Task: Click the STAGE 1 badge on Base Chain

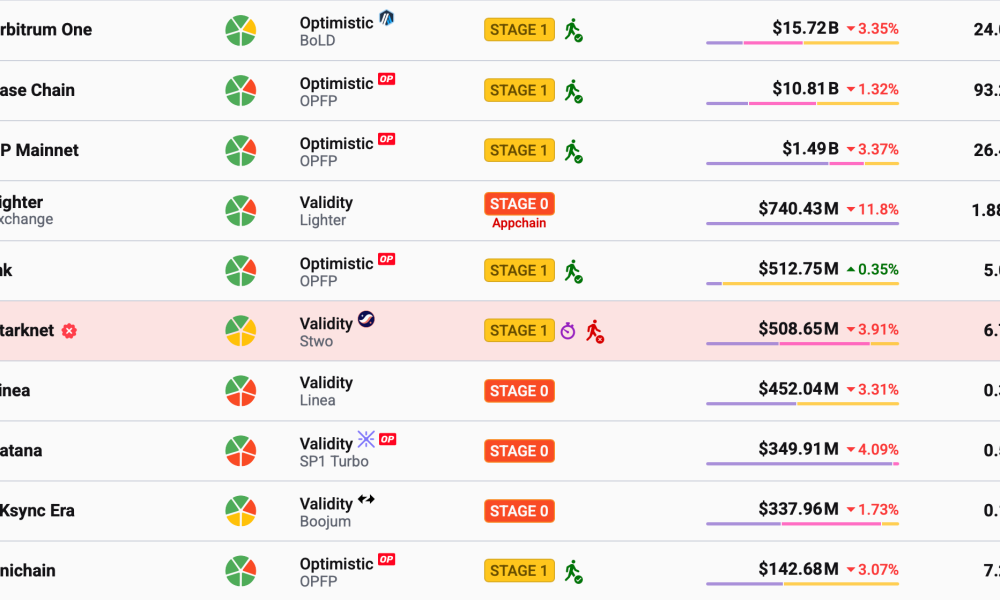Action: pyautogui.click(x=519, y=89)
